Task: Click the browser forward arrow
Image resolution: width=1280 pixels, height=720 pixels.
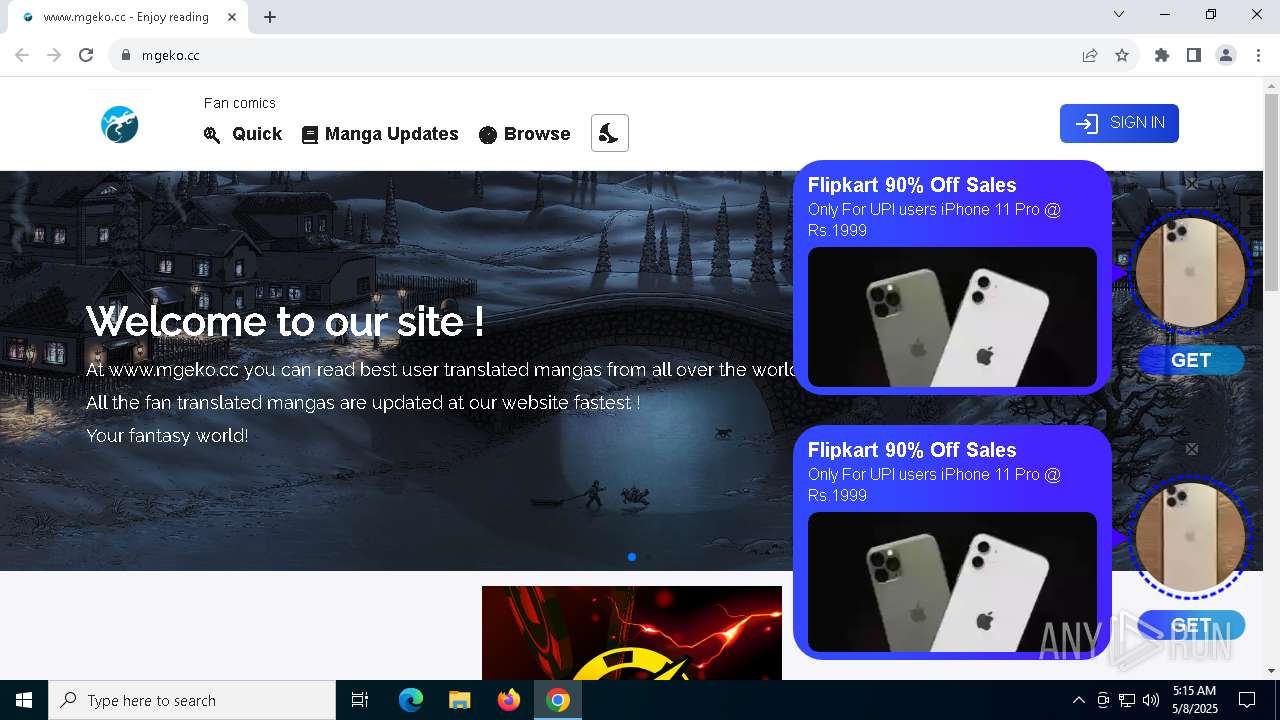Action: click(x=54, y=55)
